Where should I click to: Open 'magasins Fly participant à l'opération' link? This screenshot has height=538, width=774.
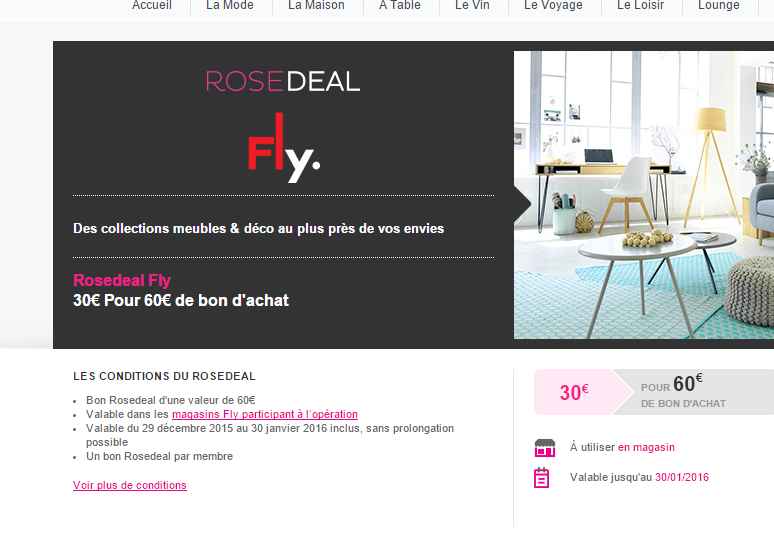[x=265, y=414]
